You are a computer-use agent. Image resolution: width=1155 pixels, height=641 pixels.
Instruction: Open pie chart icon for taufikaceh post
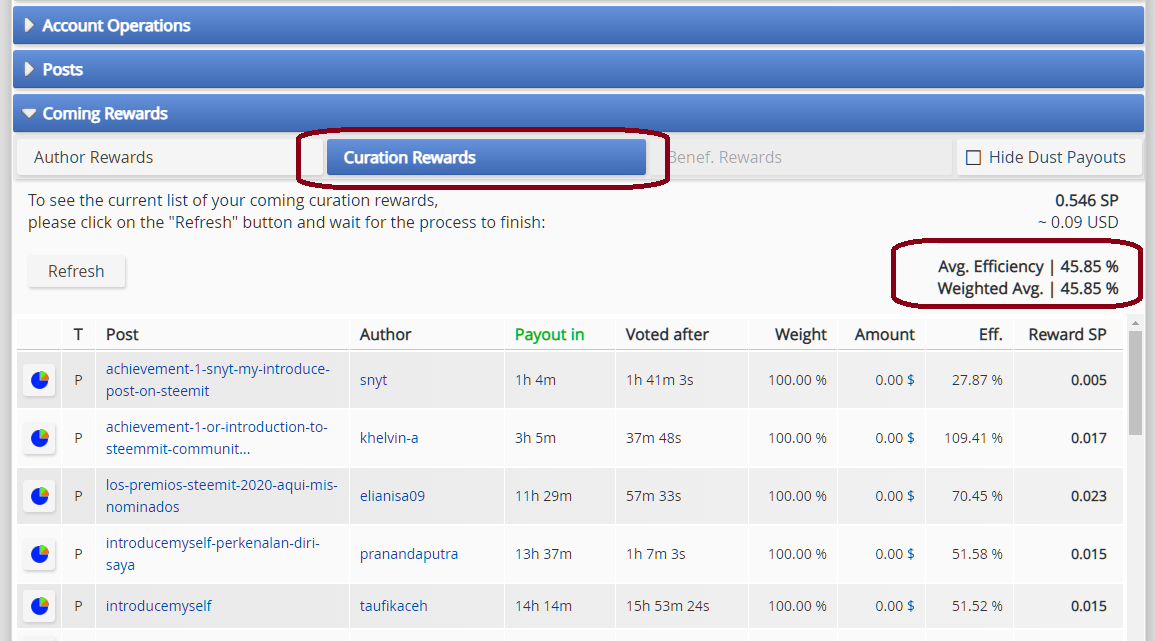[x=39, y=606]
